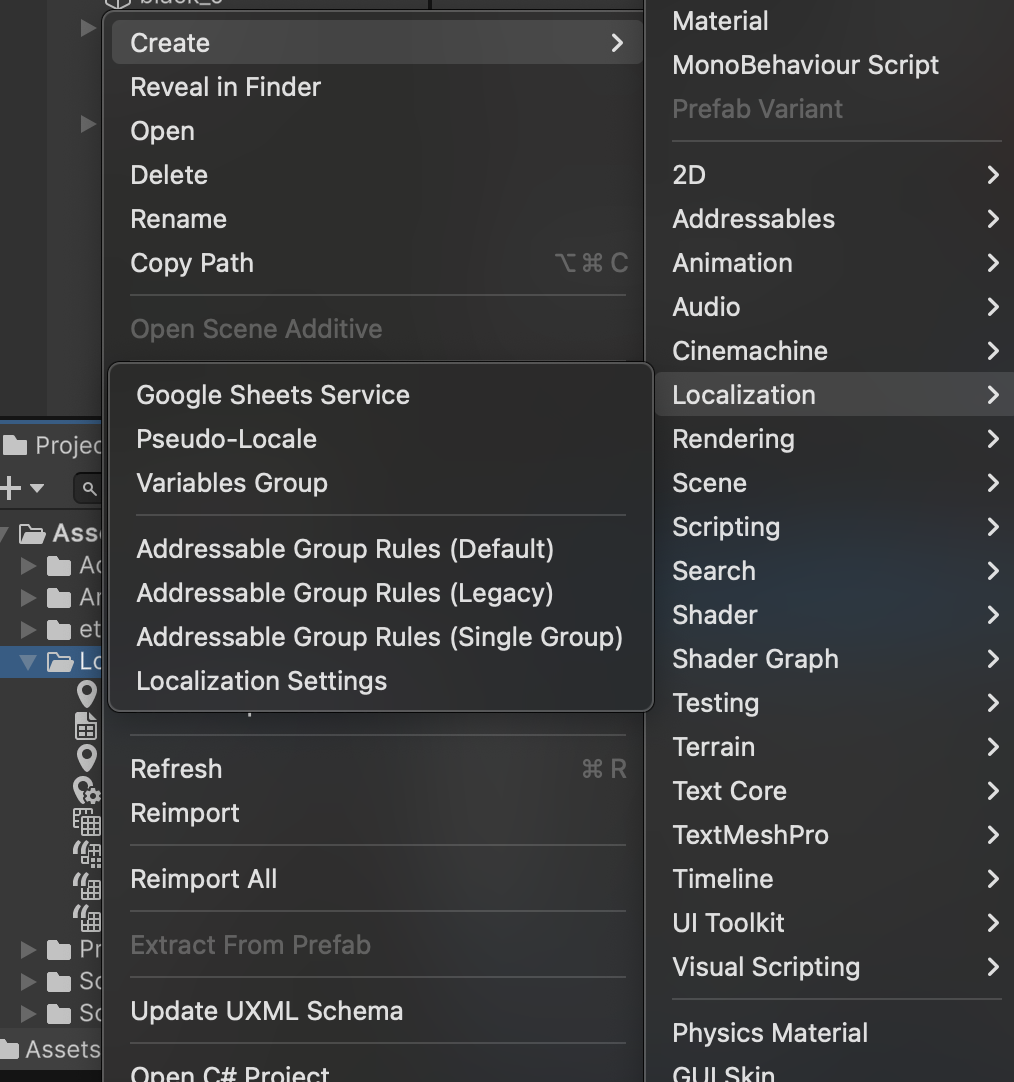Collapse the highlighted 'Lo' folder
The width and height of the screenshot is (1014, 1082).
pos(28,662)
